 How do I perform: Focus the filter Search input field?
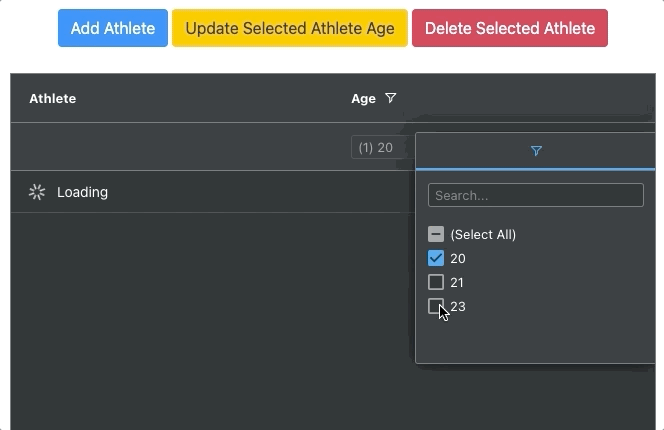535,195
